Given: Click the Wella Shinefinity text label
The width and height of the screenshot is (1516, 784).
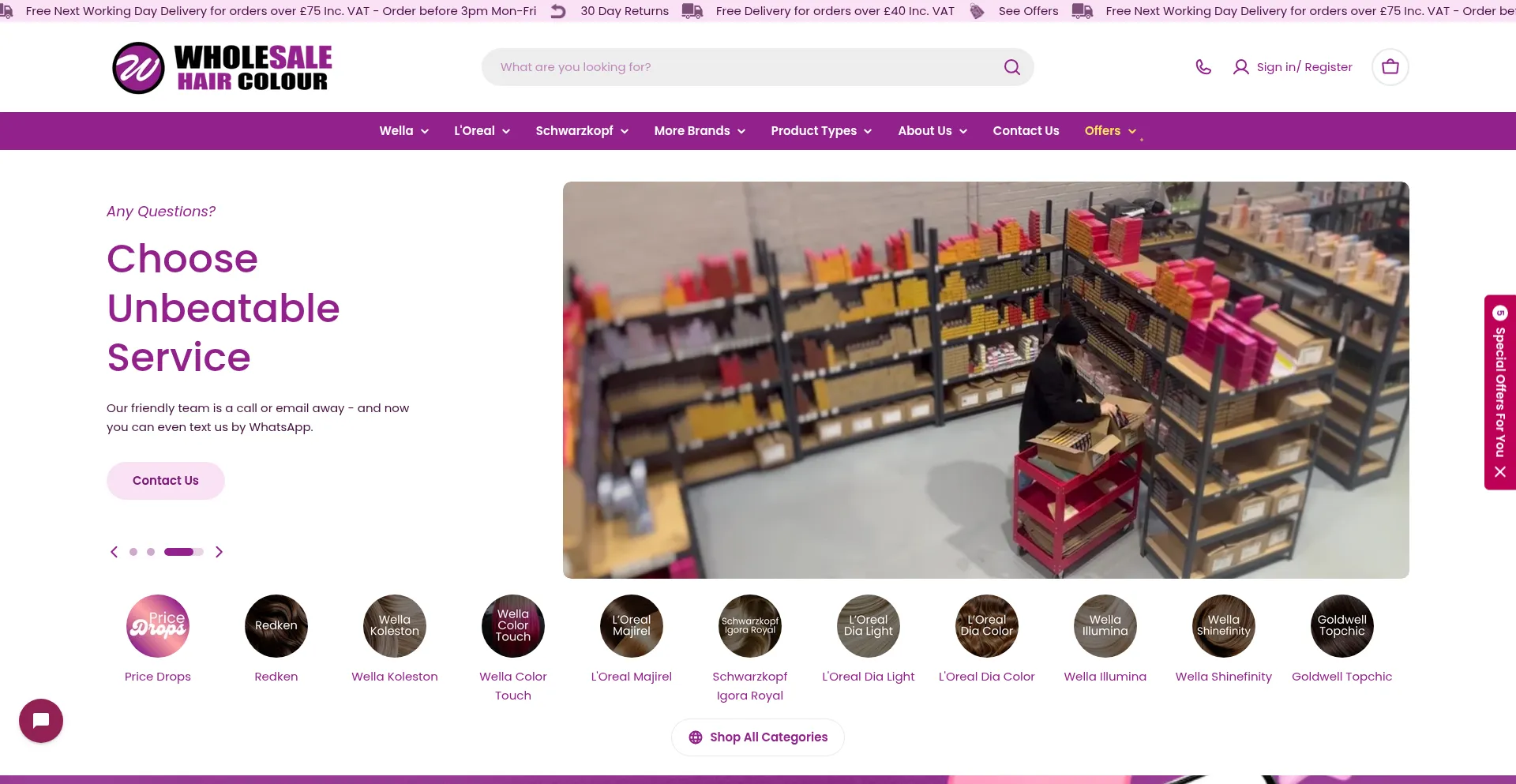Looking at the screenshot, I should (x=1224, y=677).
